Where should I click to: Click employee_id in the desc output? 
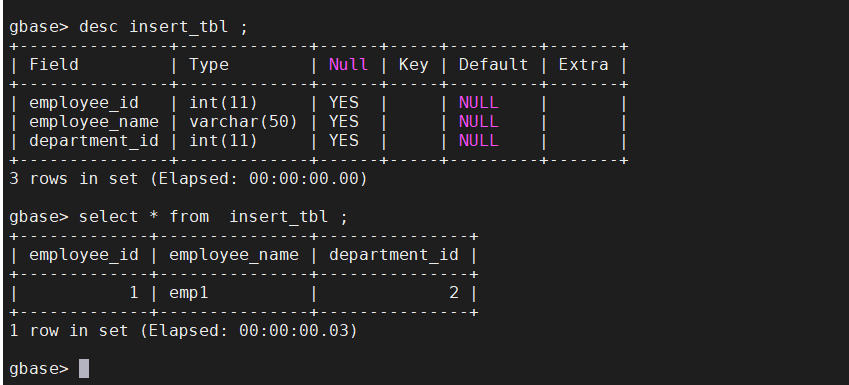click(84, 103)
